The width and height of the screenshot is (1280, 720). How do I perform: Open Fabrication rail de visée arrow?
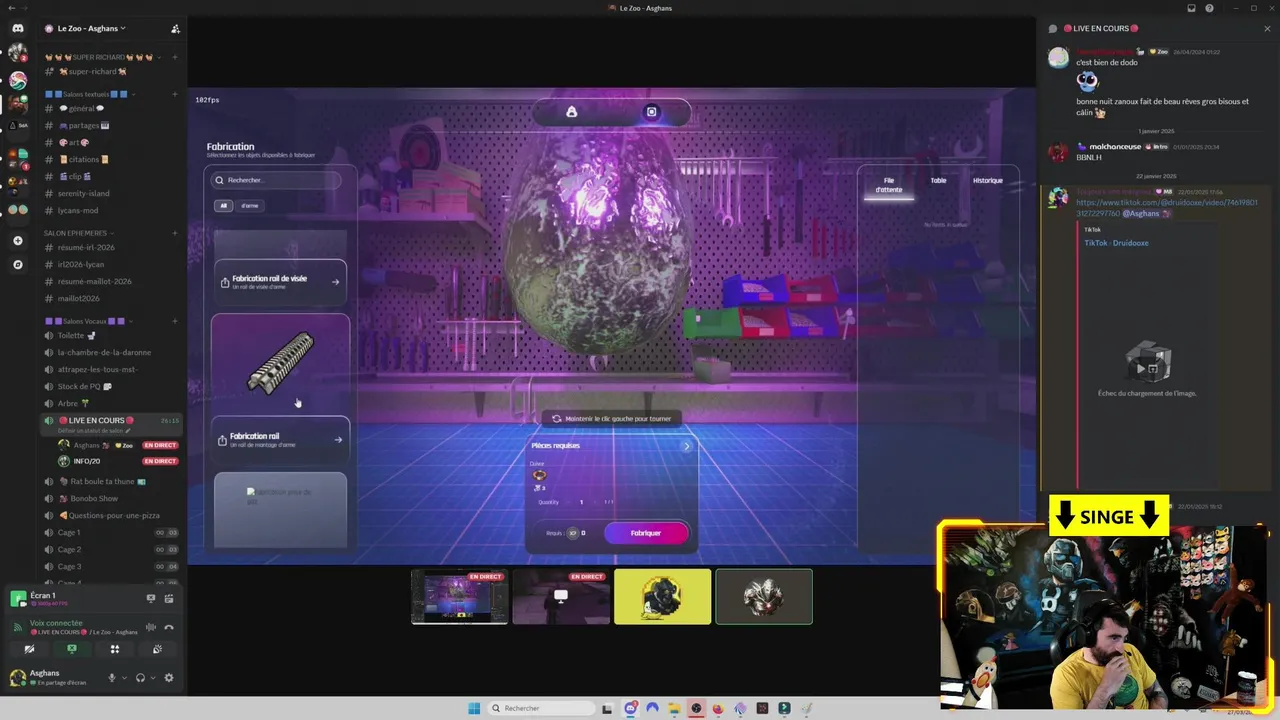tap(335, 282)
